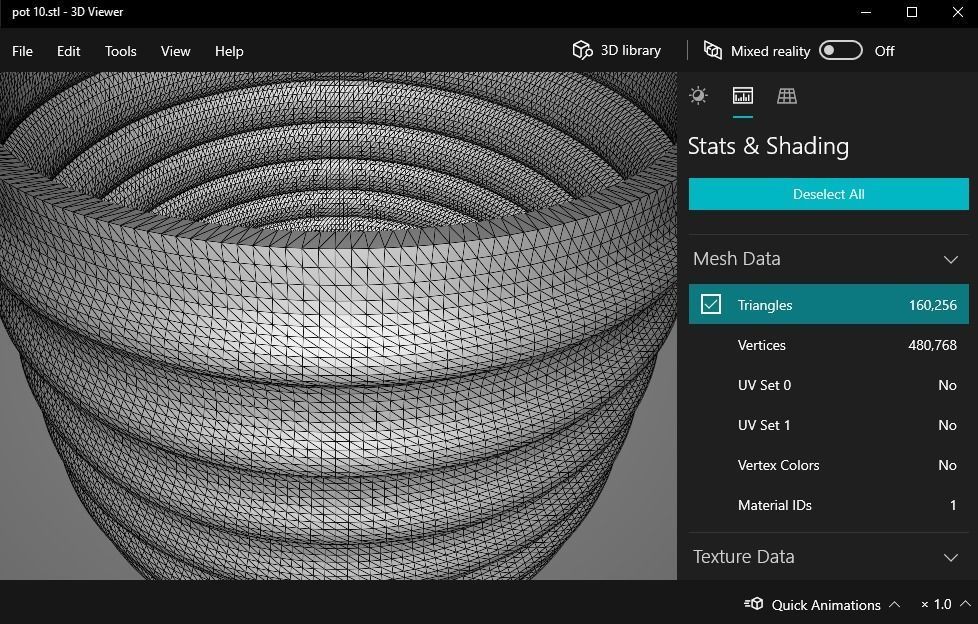Click the Mesh Data heading text
This screenshot has width=978, height=624.
point(737,258)
